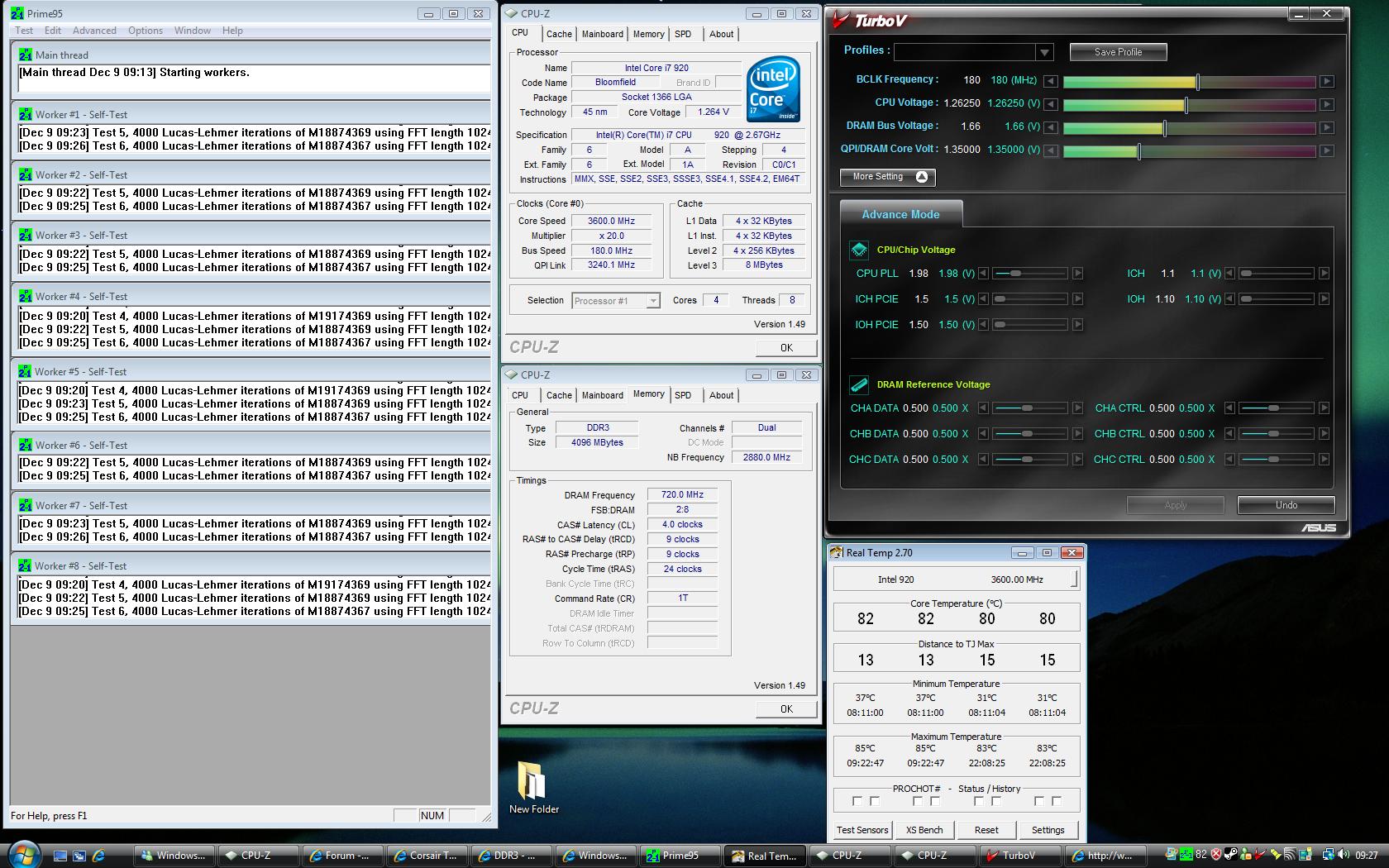Click the Show Desktop Quick Launch icon

(x=60, y=856)
